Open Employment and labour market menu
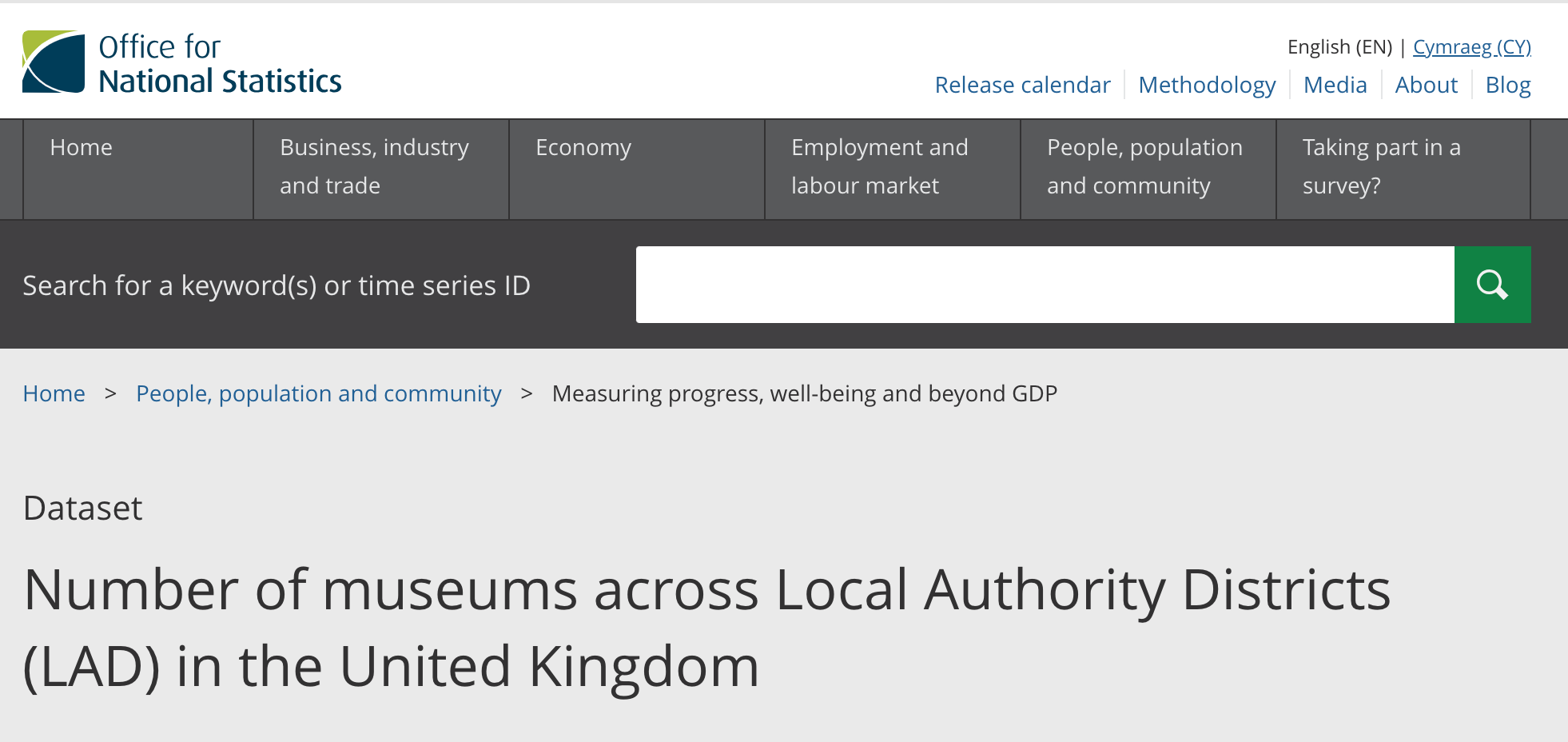The image size is (1568, 742). coord(879,166)
